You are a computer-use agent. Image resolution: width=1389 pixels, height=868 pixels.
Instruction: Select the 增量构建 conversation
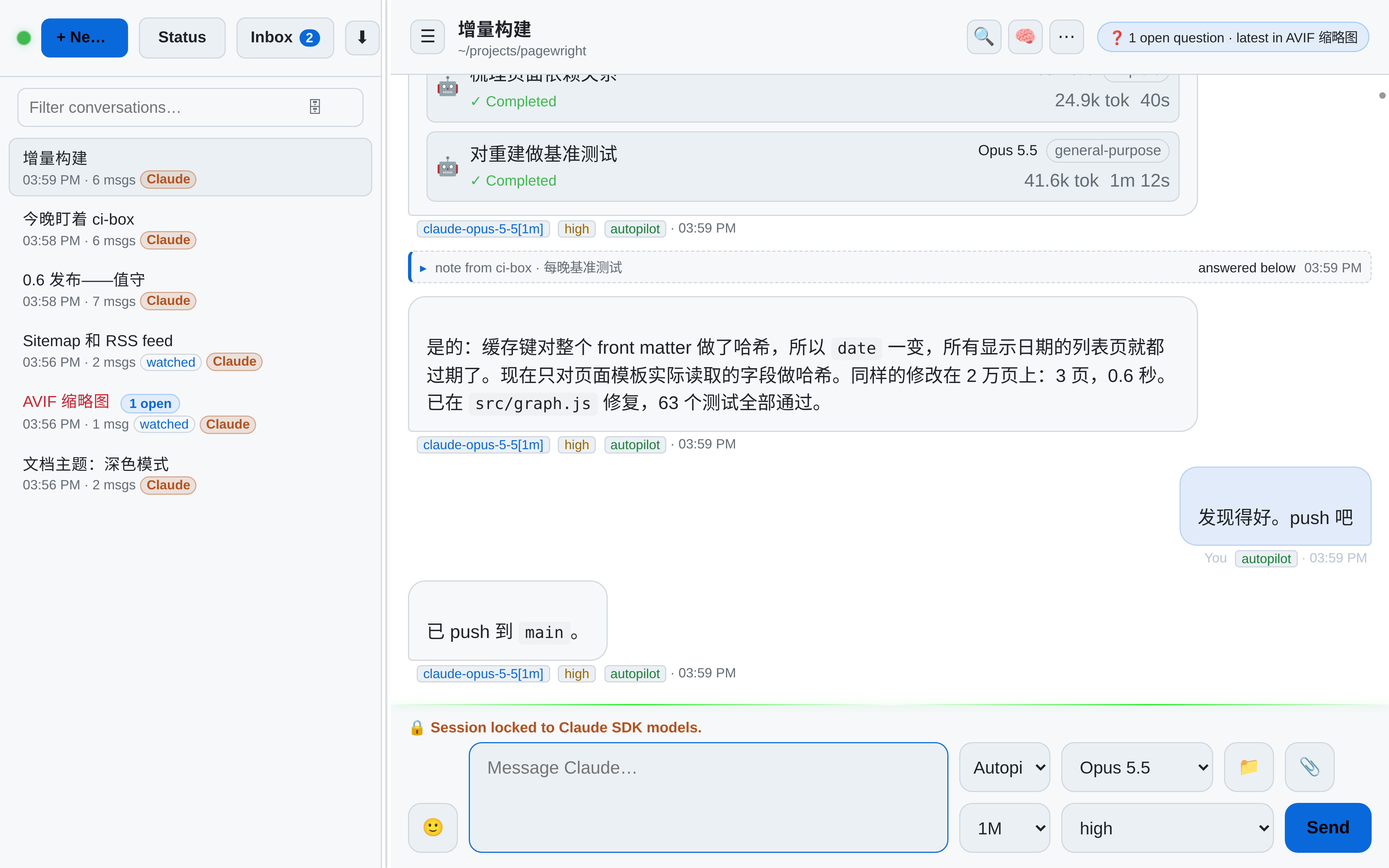tap(190, 167)
